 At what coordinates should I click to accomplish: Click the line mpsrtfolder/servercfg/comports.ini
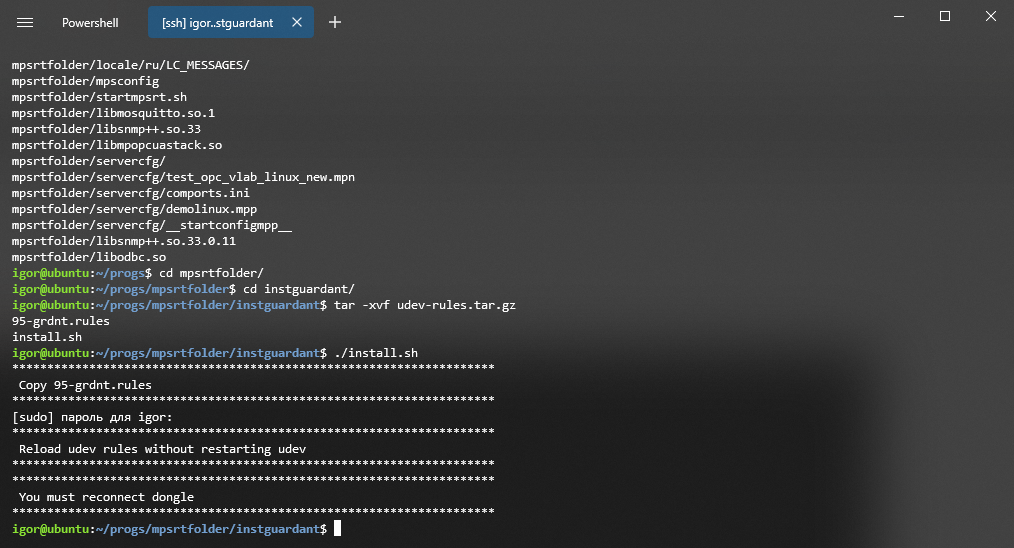coord(131,193)
